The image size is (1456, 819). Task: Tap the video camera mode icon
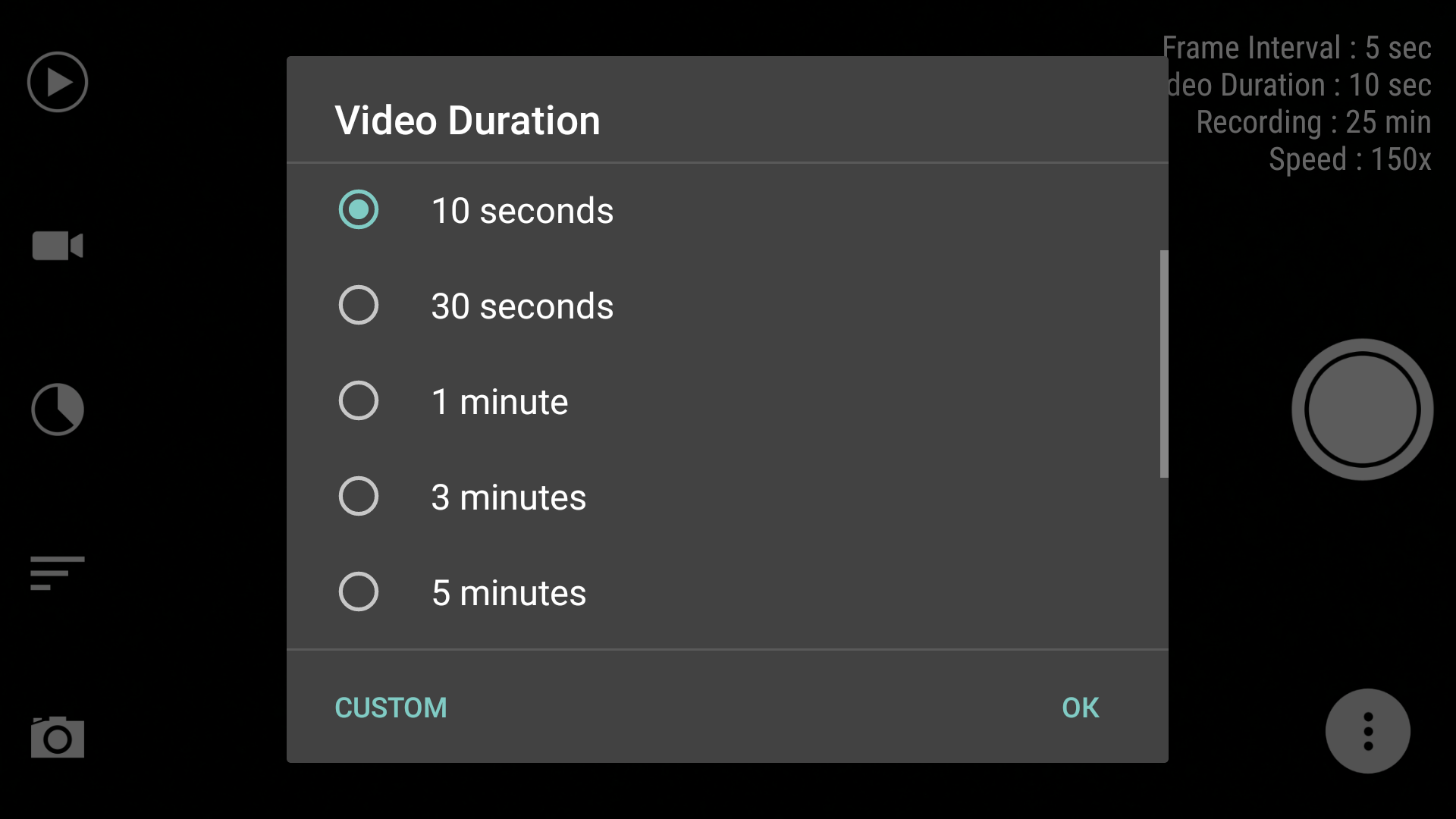[58, 246]
